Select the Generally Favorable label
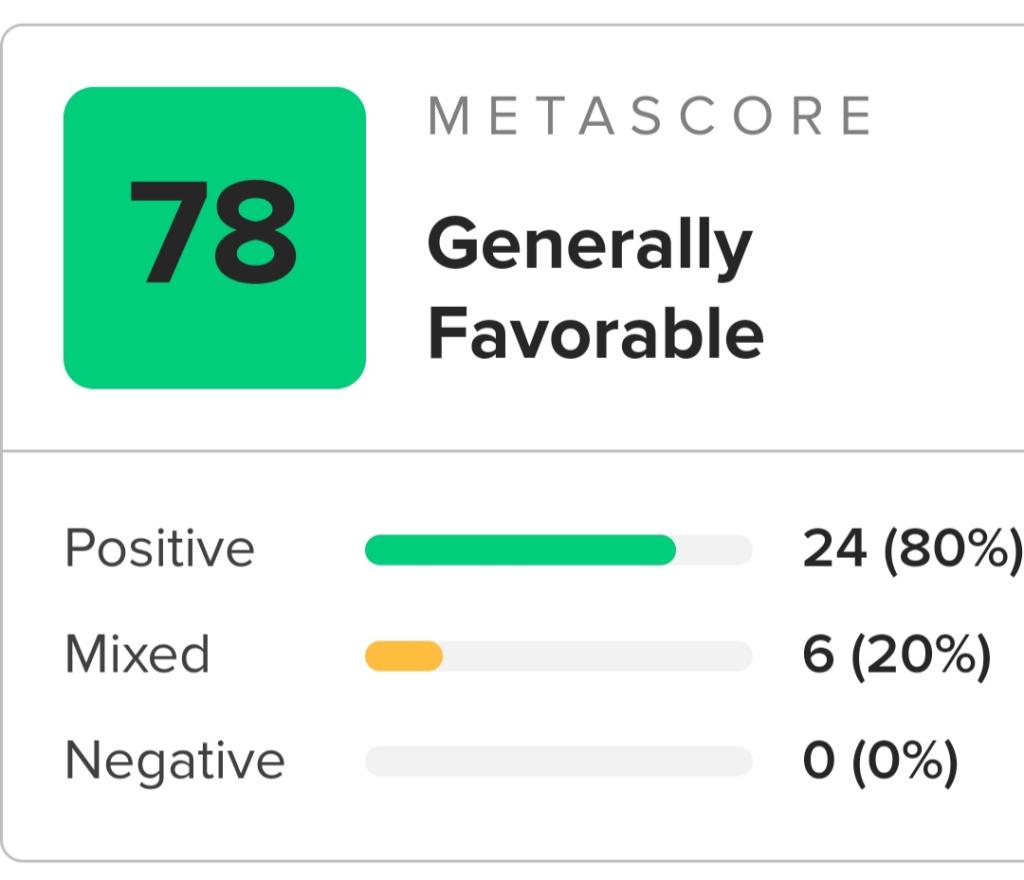This screenshot has width=1024, height=880. tap(596, 288)
